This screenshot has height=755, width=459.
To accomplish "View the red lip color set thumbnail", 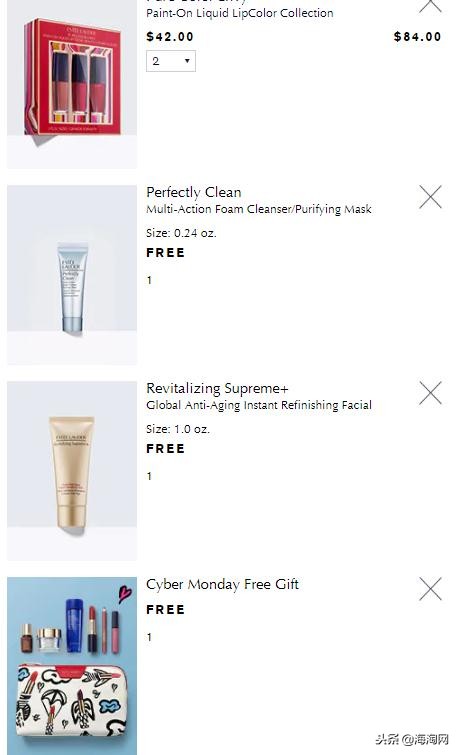I will coord(72,83).
